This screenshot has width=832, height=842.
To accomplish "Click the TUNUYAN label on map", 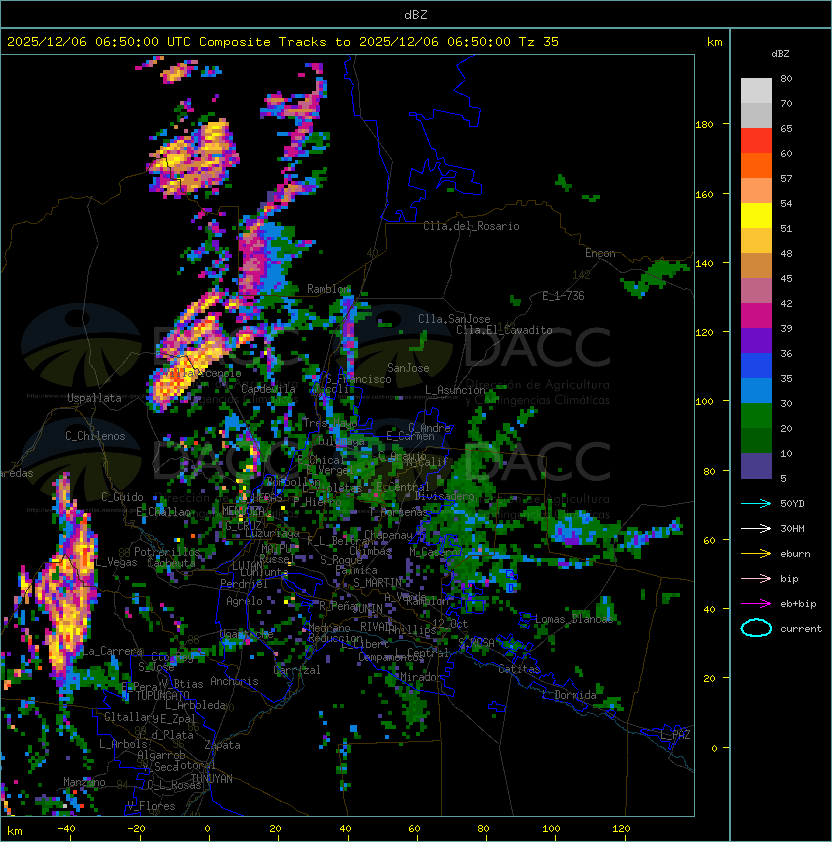I will click(x=212, y=779).
